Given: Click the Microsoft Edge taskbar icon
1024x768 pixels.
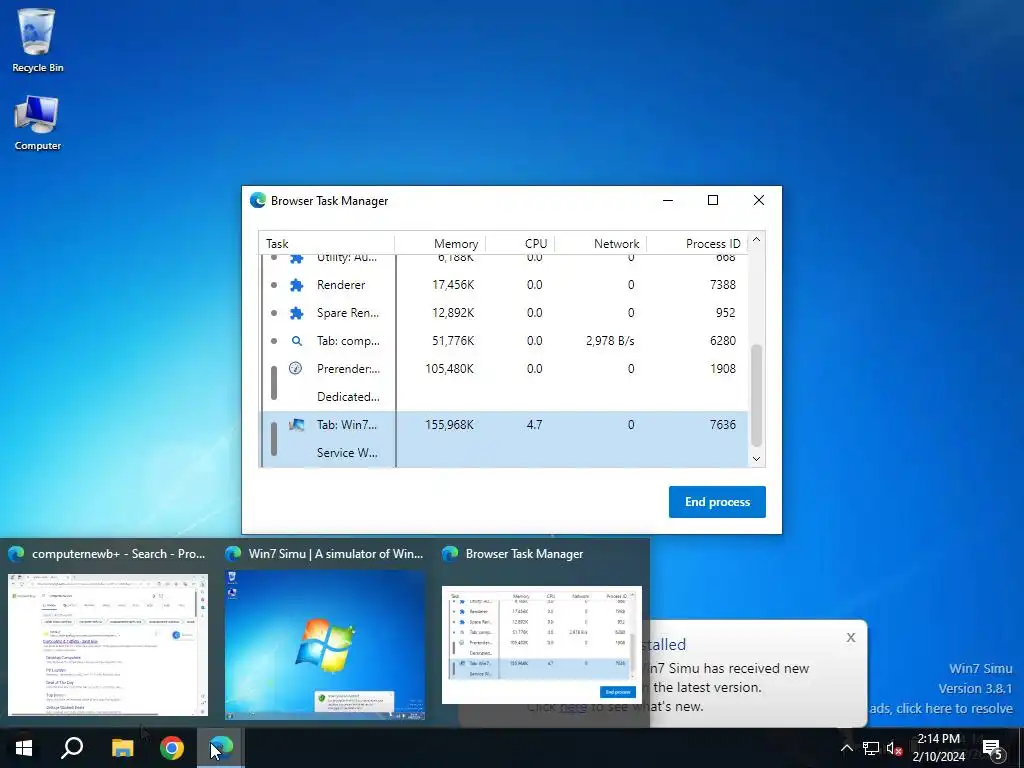Looking at the screenshot, I should [221, 748].
